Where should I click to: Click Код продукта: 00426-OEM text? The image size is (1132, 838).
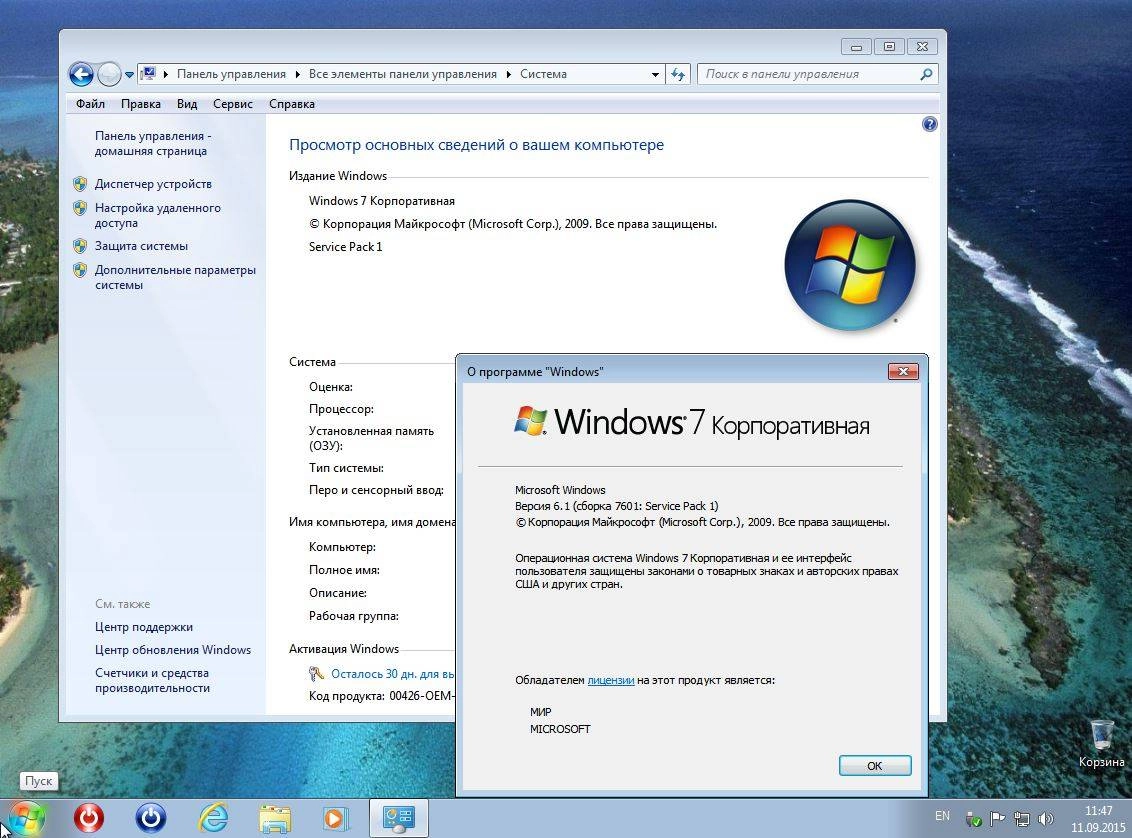click(x=382, y=696)
